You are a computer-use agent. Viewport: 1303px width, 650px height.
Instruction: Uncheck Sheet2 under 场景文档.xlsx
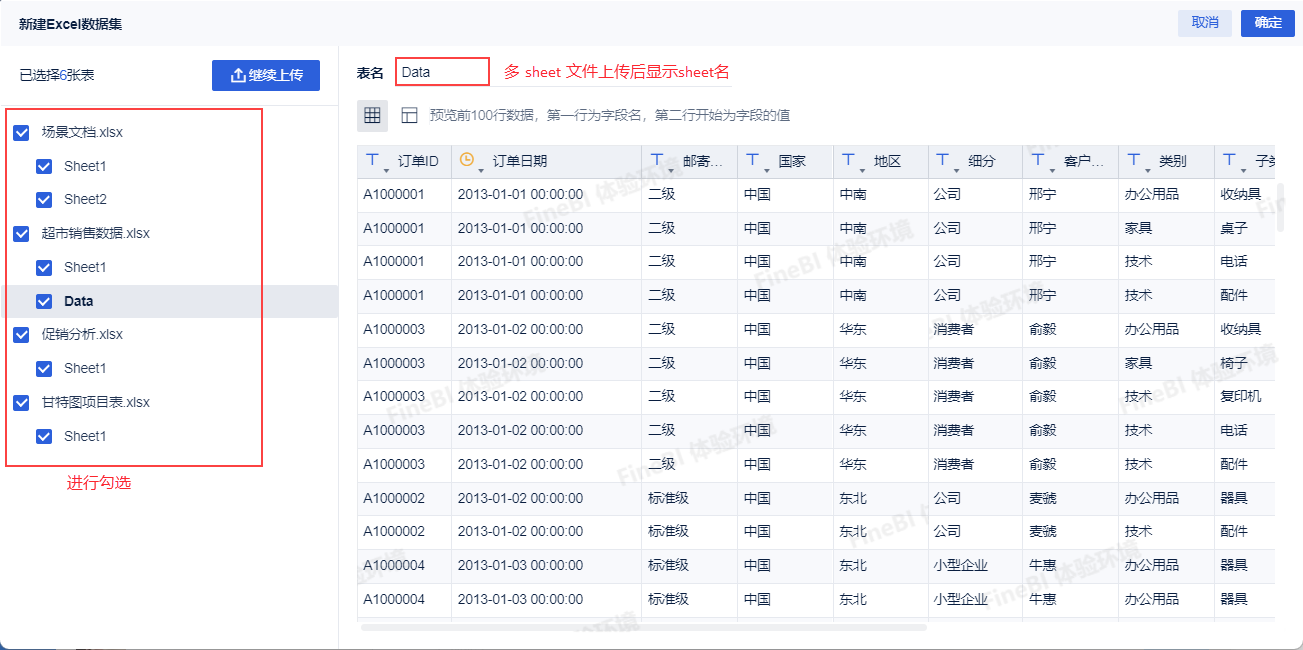44,199
